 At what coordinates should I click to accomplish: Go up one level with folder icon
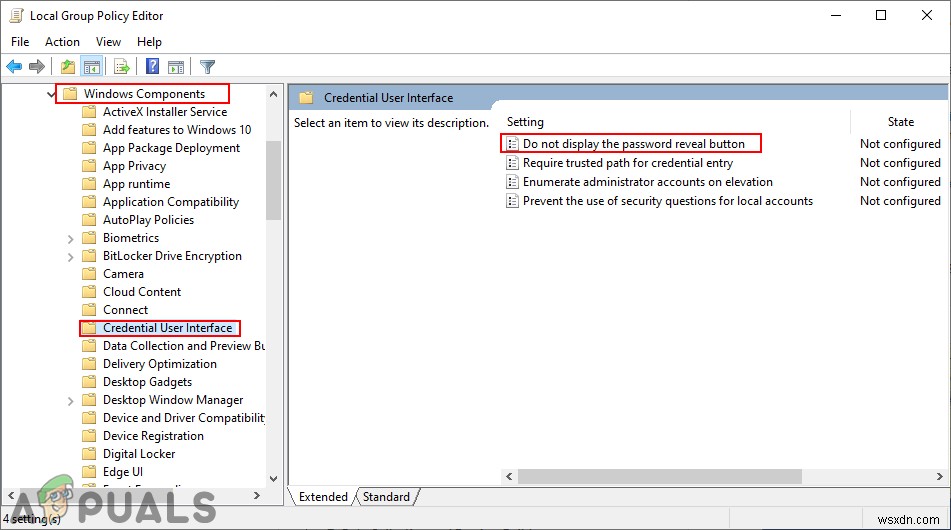click(68, 67)
